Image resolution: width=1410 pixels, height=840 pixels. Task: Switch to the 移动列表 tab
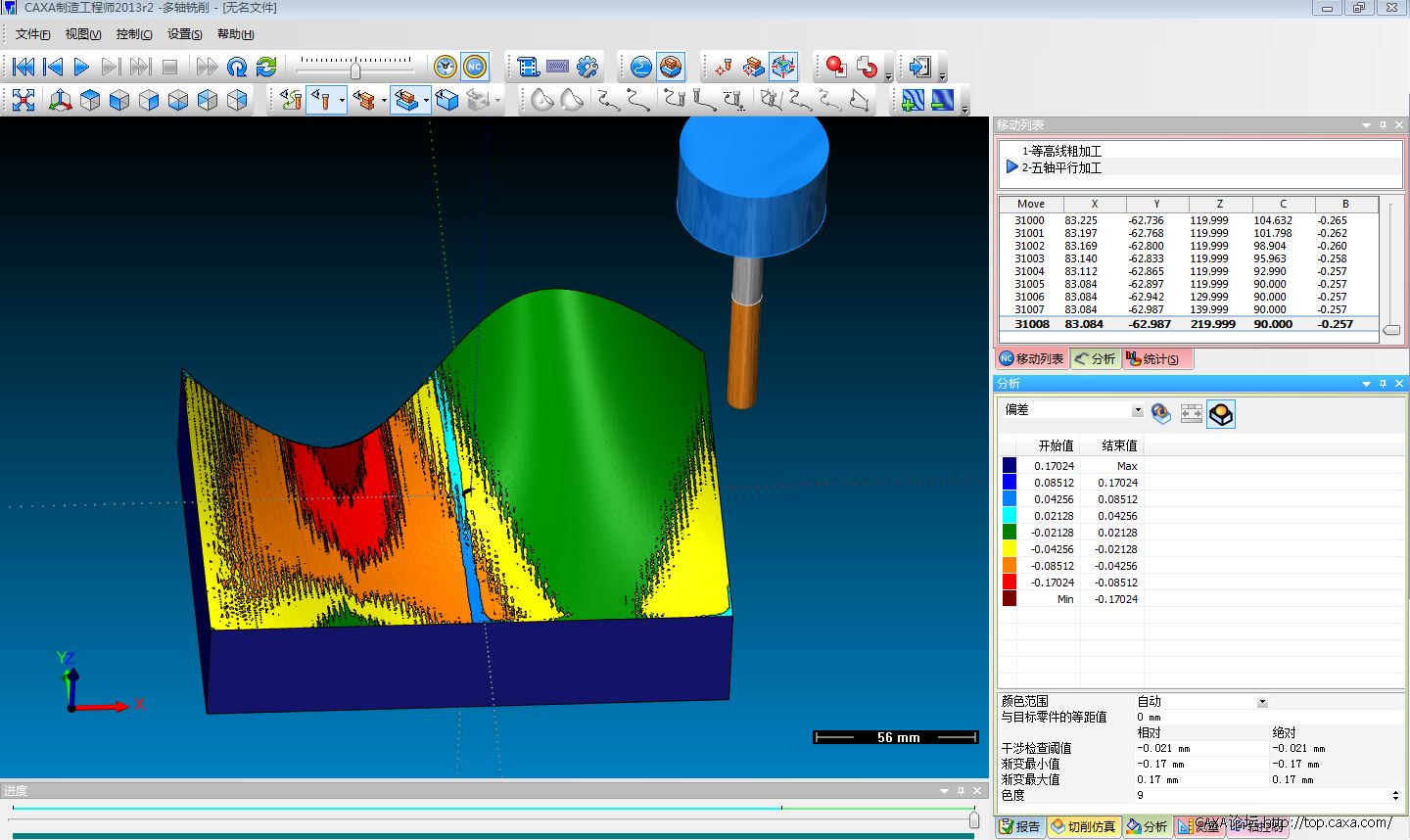point(1032,359)
